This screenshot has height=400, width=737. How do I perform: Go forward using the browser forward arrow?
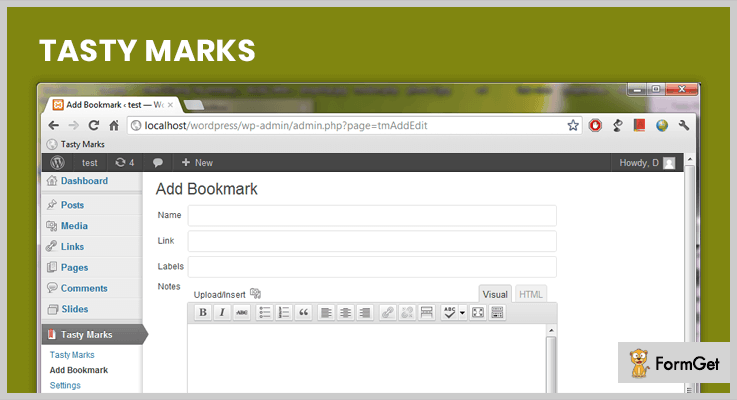[74, 125]
